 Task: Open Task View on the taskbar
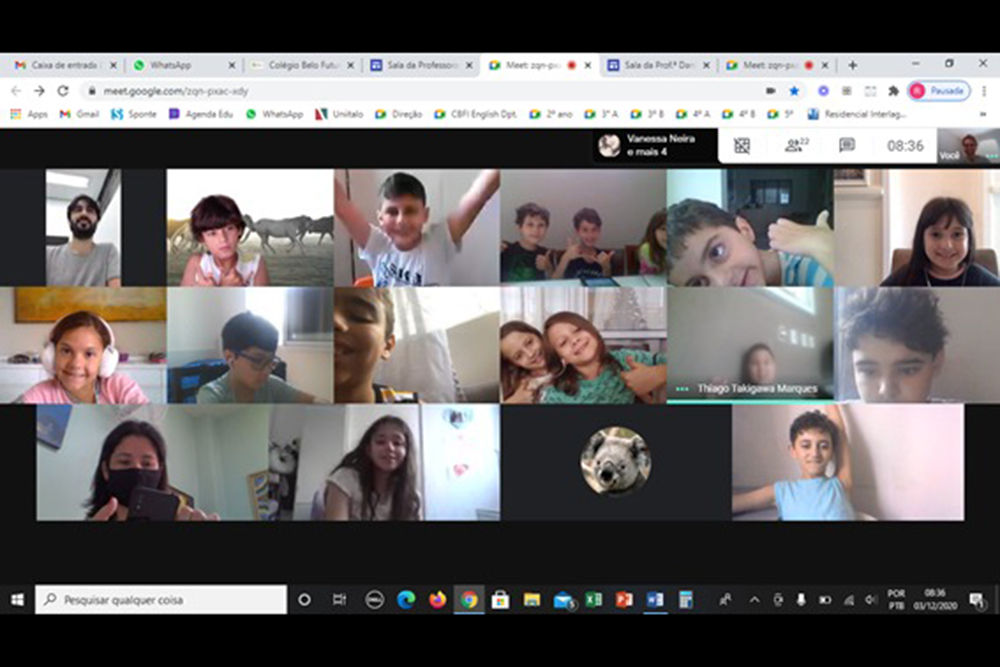coord(339,599)
